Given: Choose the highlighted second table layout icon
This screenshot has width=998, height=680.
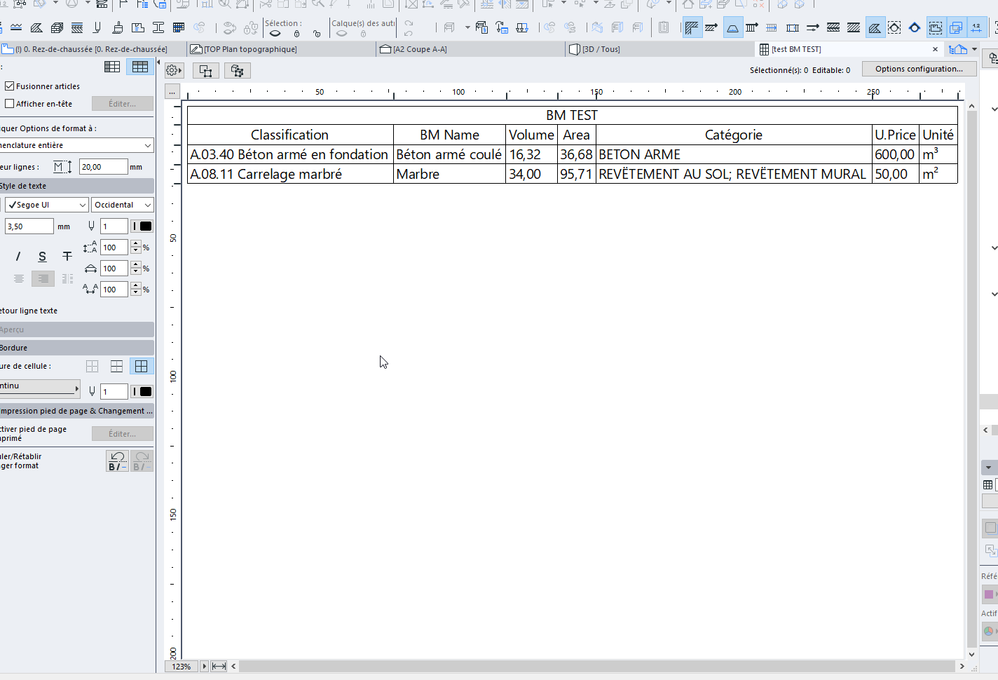Looking at the screenshot, I should pos(140,67).
